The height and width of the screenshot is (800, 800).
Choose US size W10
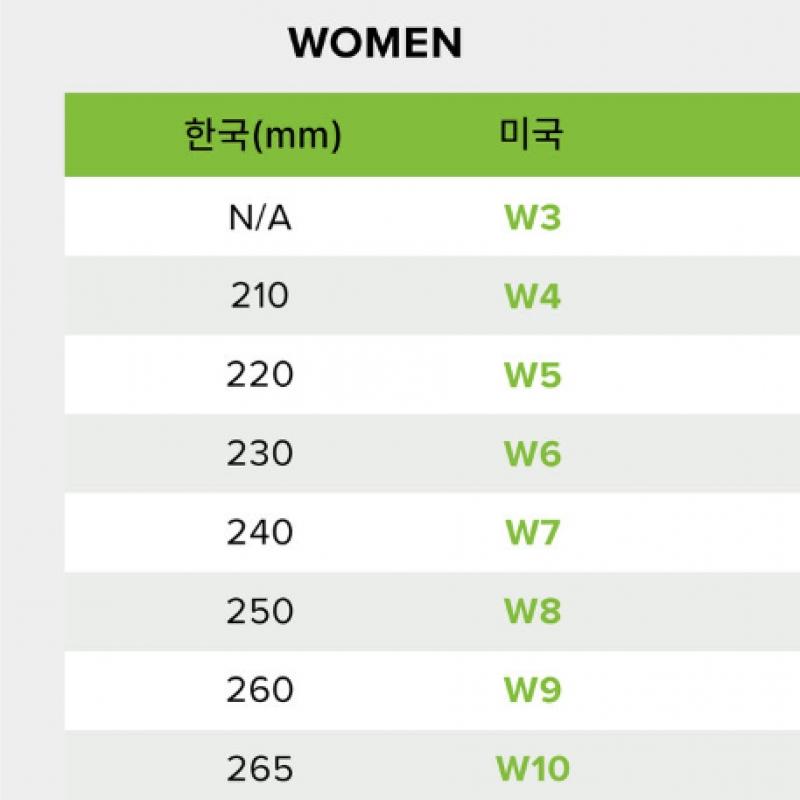(532, 769)
